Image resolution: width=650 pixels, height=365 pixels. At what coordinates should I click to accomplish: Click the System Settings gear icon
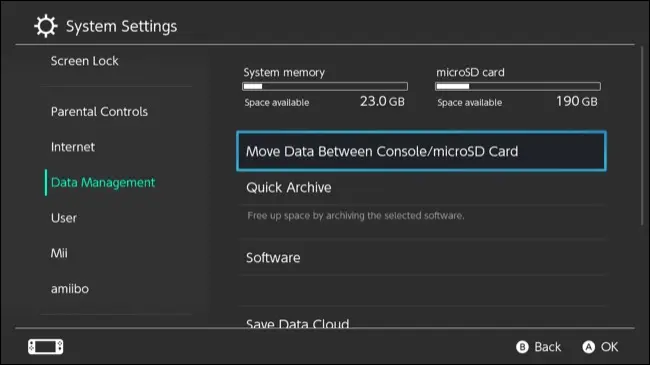point(46,26)
